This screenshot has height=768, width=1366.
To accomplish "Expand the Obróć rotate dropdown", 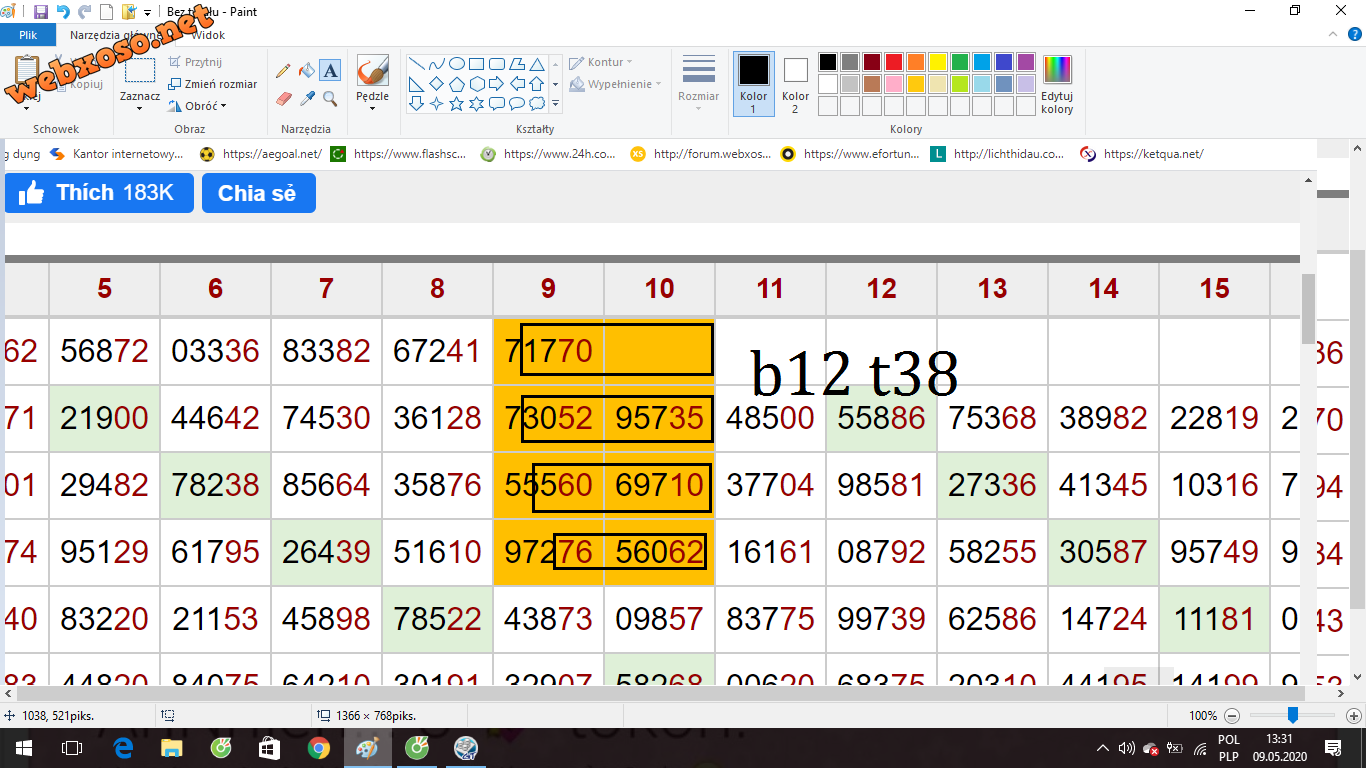I will pyautogui.click(x=224, y=106).
